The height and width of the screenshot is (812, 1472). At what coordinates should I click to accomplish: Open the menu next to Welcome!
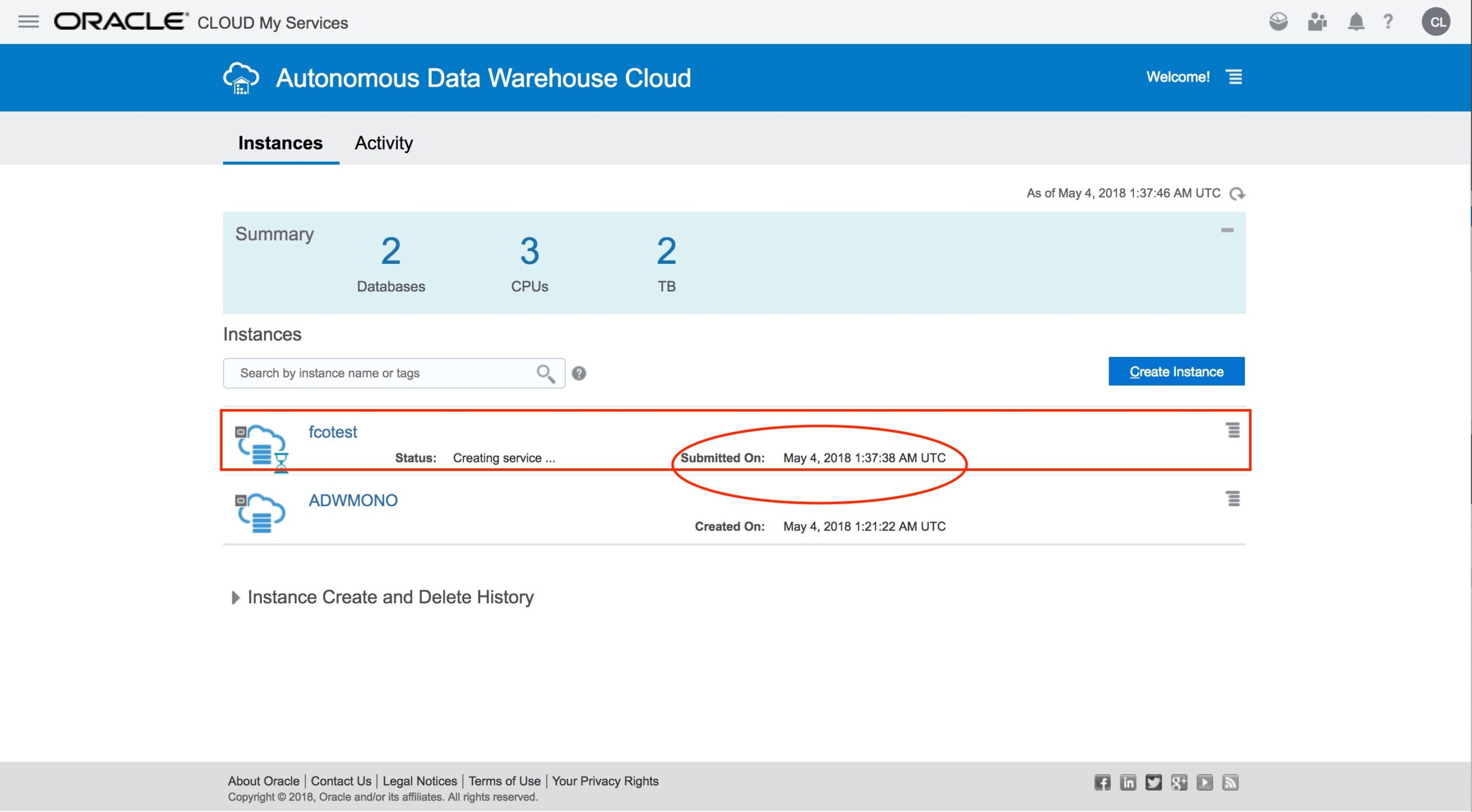point(1235,77)
